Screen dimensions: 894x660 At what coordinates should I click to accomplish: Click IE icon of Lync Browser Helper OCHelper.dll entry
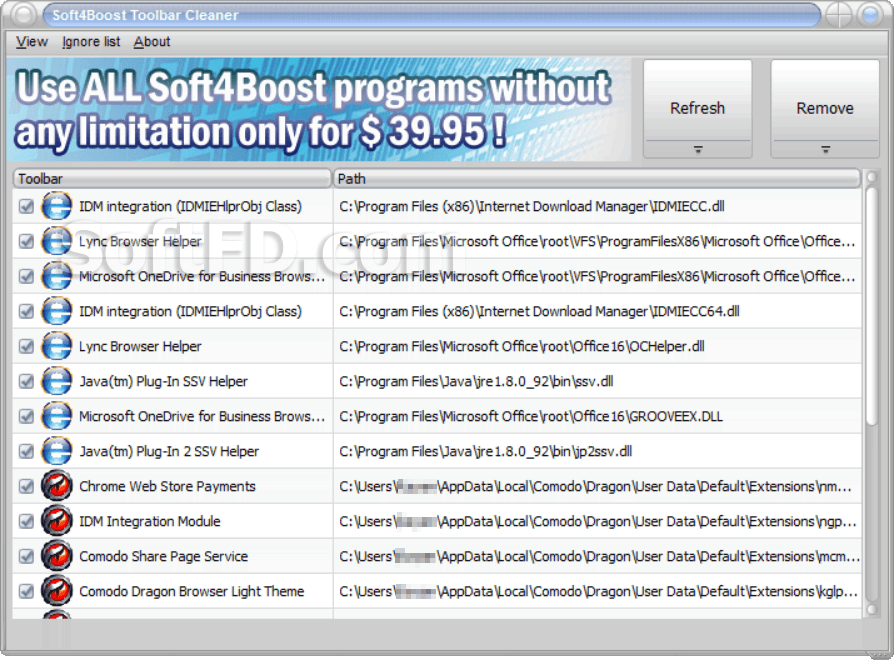coord(57,346)
